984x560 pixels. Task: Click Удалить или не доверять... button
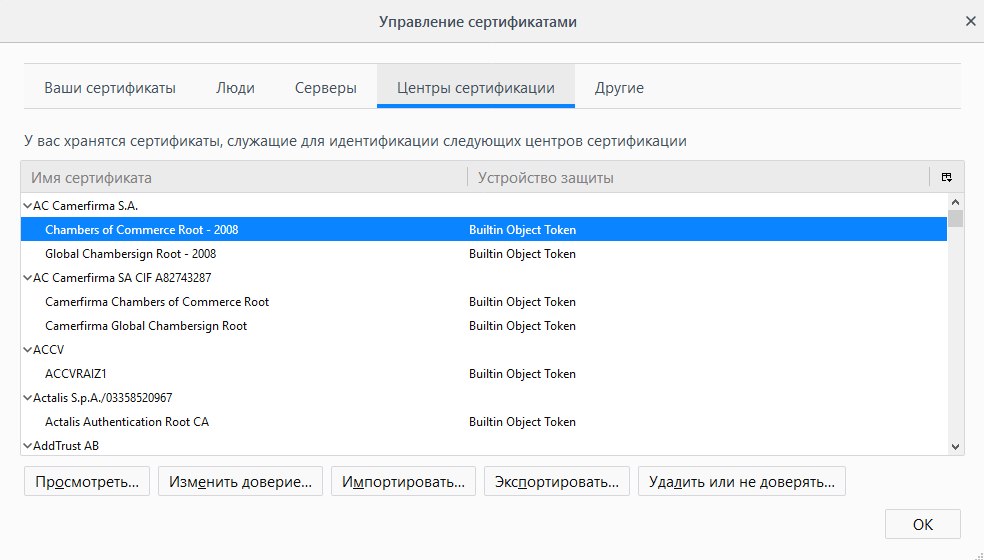tap(742, 482)
